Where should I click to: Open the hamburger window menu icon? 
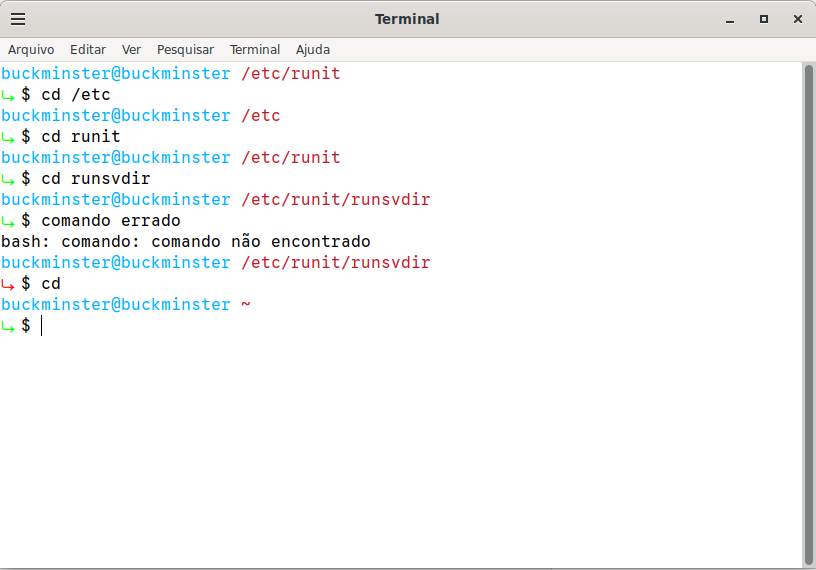18,19
